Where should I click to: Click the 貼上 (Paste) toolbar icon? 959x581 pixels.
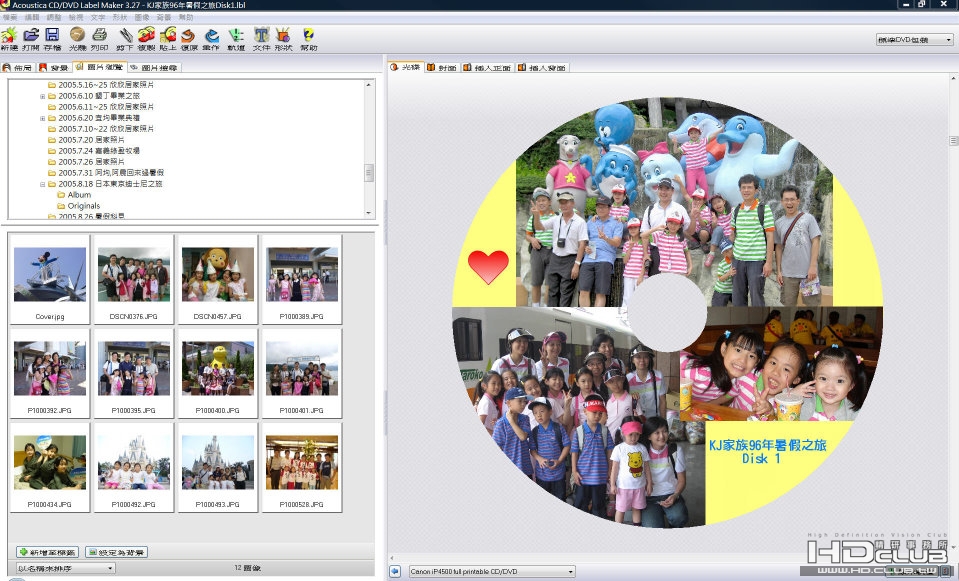pos(168,38)
